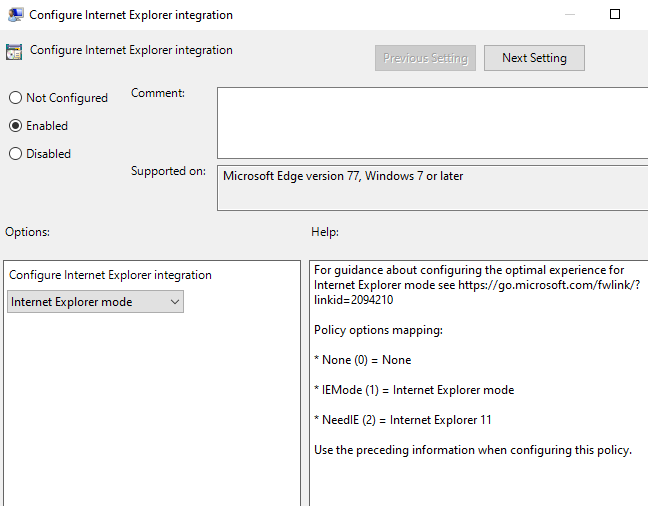Click the 'Options:' label
Screen dimensions: 648x506
point(27,232)
